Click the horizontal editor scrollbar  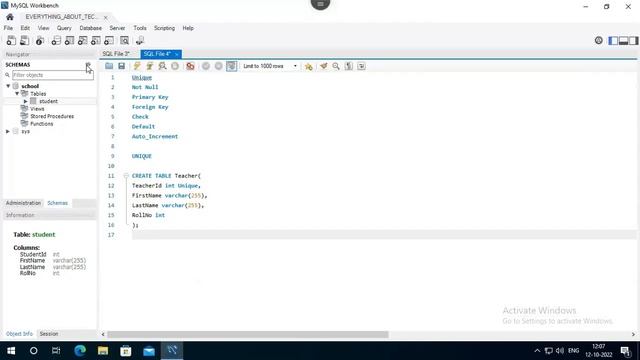tap(247, 334)
